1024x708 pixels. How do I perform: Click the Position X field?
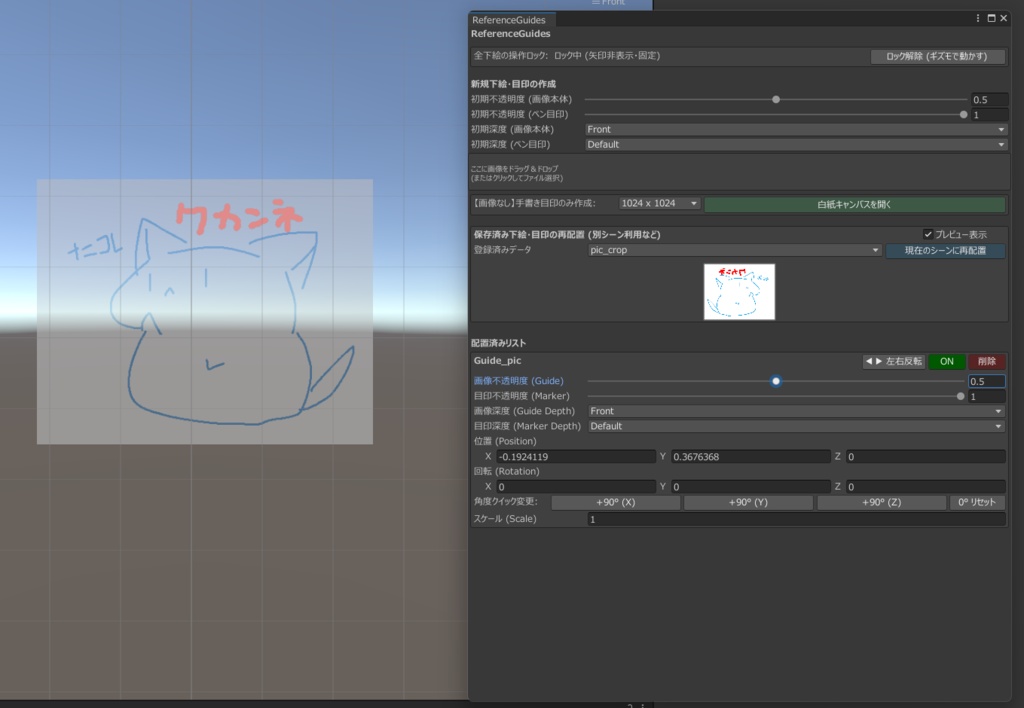(x=576, y=457)
